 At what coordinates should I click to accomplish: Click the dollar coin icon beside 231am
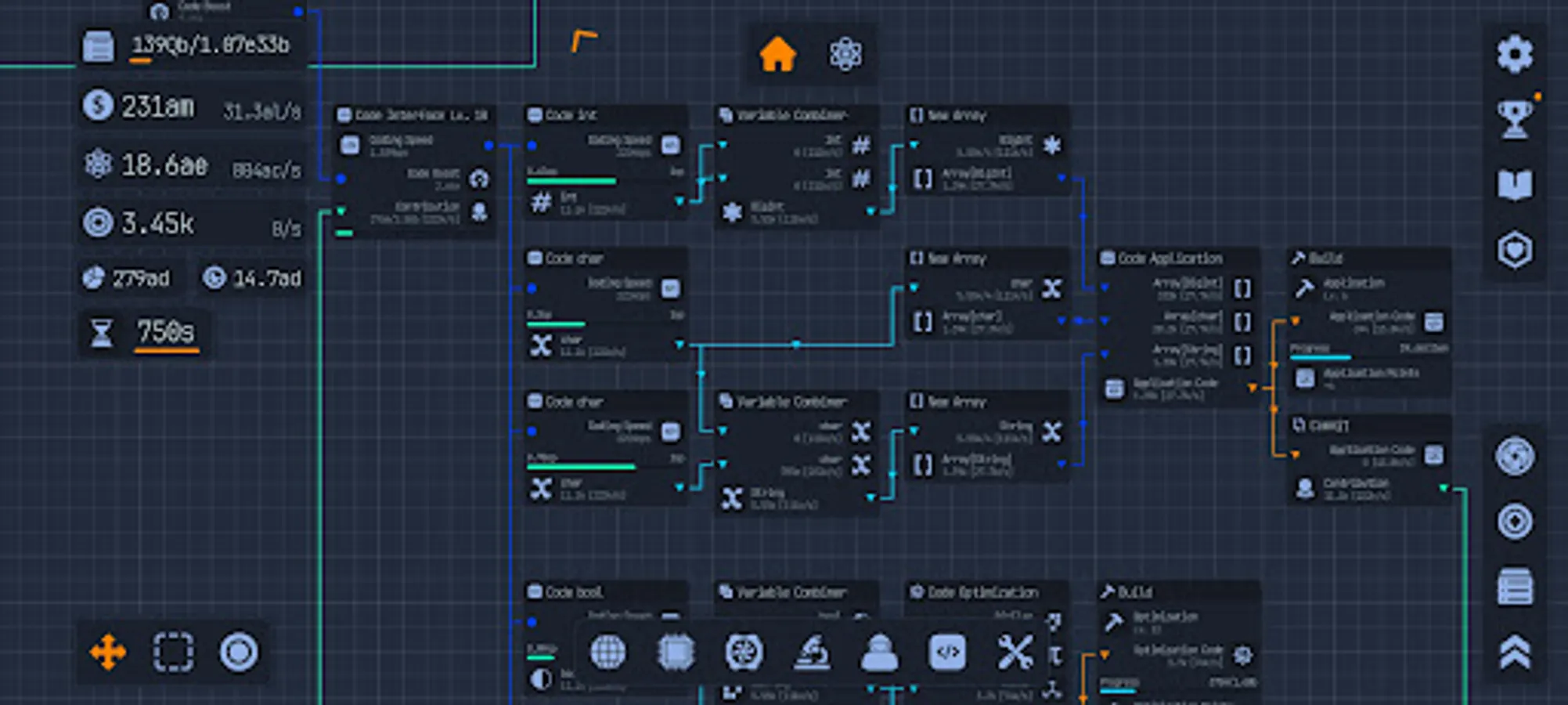pos(98,105)
